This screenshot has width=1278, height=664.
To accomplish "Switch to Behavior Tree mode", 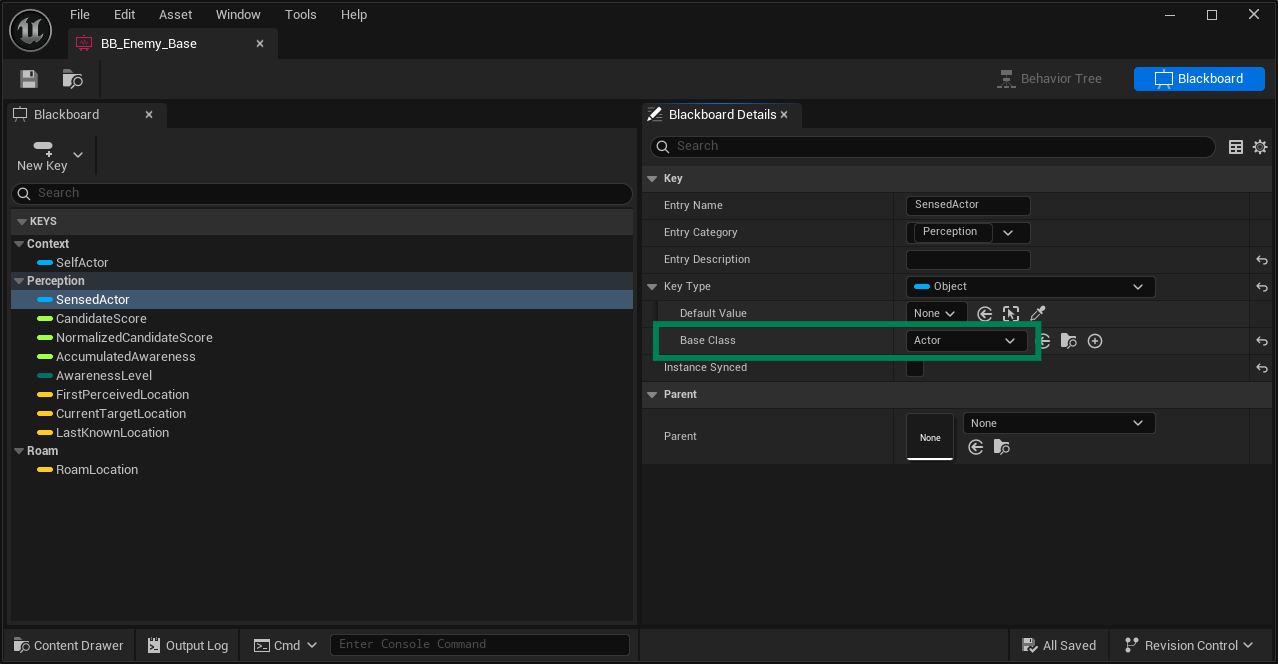I will (x=1049, y=79).
